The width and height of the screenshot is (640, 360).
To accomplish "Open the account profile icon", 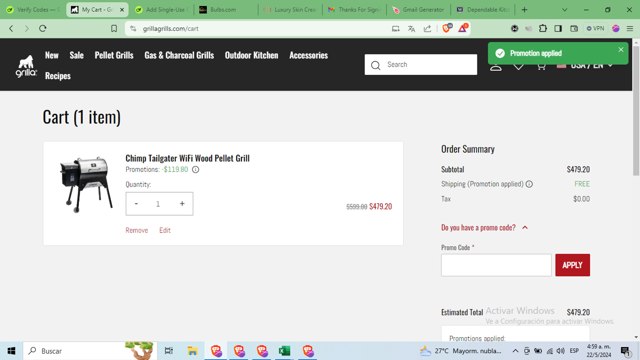I will [496, 67].
